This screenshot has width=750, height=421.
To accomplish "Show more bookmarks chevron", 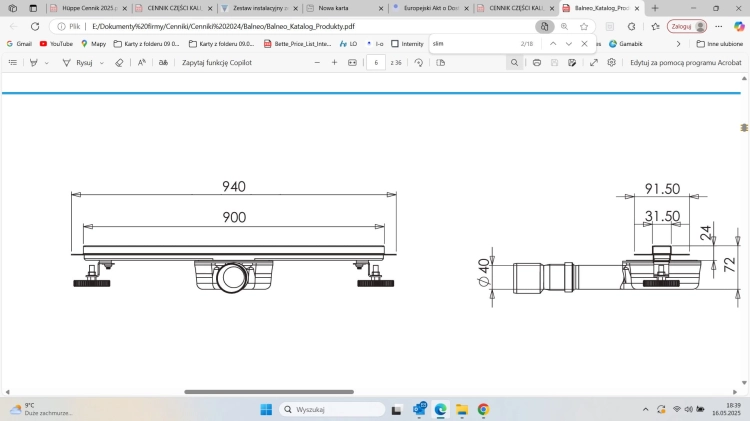I will 678,44.
